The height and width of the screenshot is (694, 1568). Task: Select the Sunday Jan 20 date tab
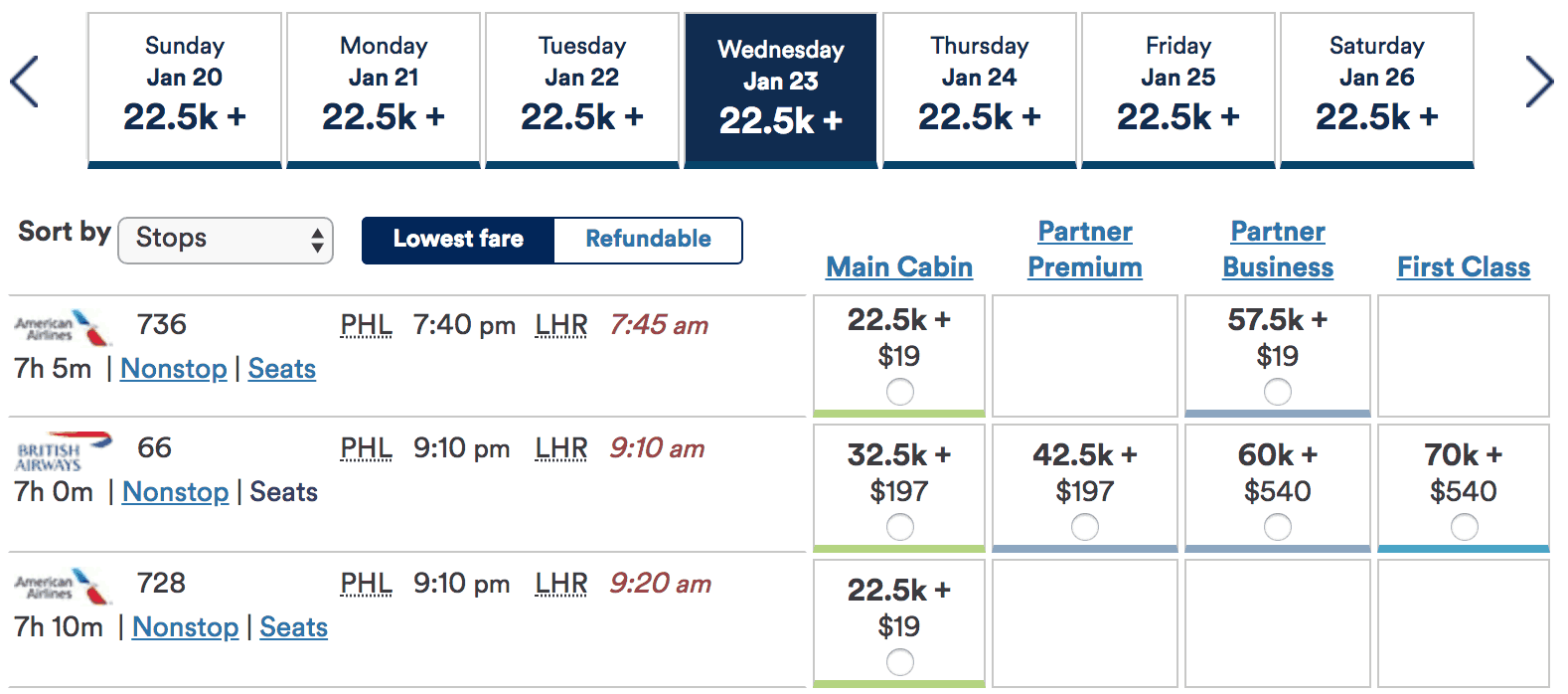click(x=185, y=90)
